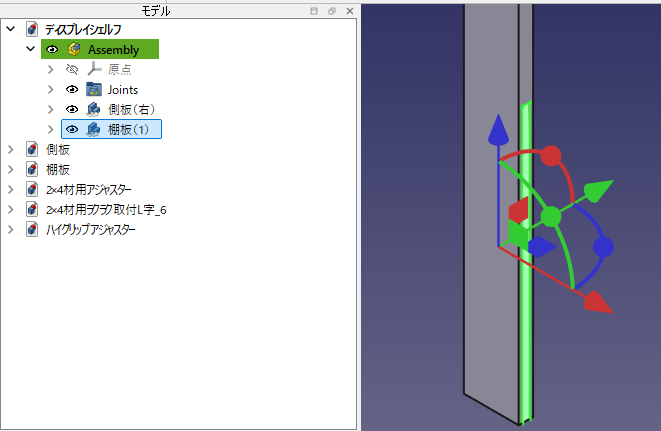Screen dimensions: 661x431
Task: Click the 2×4材用ラブリコ取付L字_6 document icon
Action: click(x=32, y=209)
